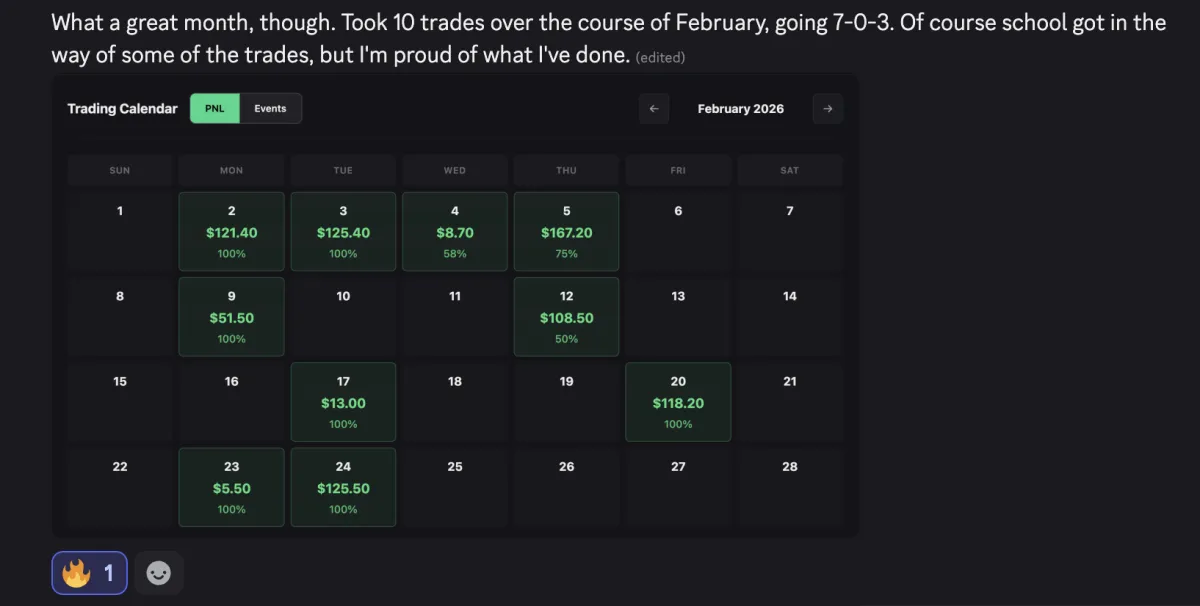Select February 24 cell with $125.50
This screenshot has height=606, width=1200.
[x=343, y=487]
